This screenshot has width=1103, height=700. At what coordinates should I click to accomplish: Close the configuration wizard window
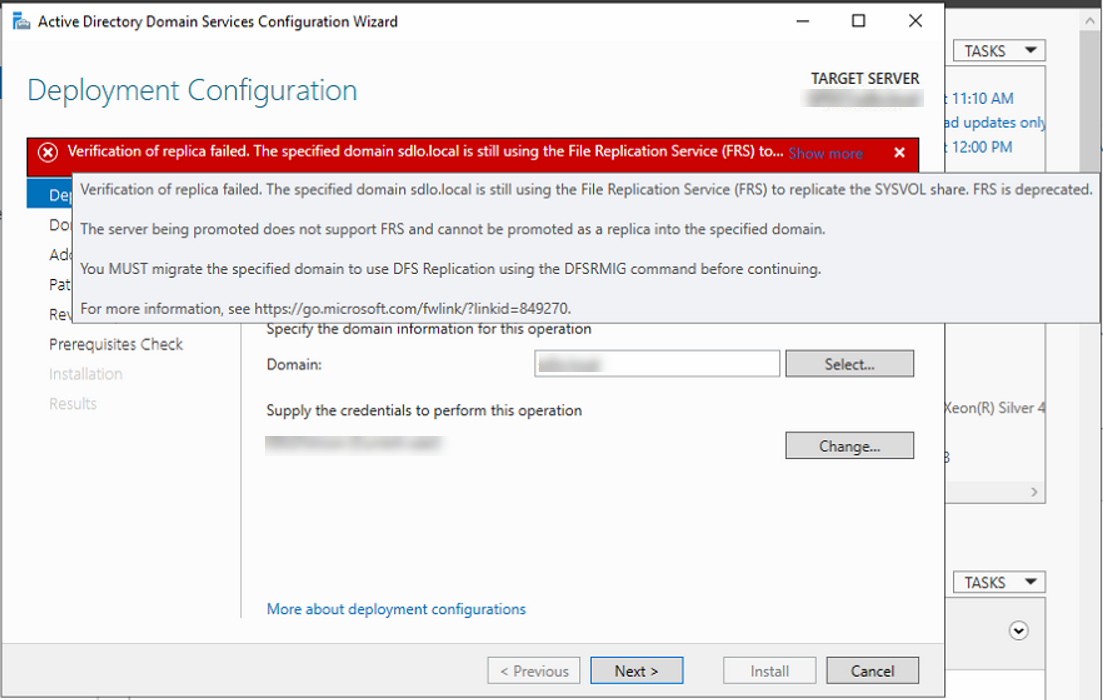pyautogui.click(x=915, y=21)
